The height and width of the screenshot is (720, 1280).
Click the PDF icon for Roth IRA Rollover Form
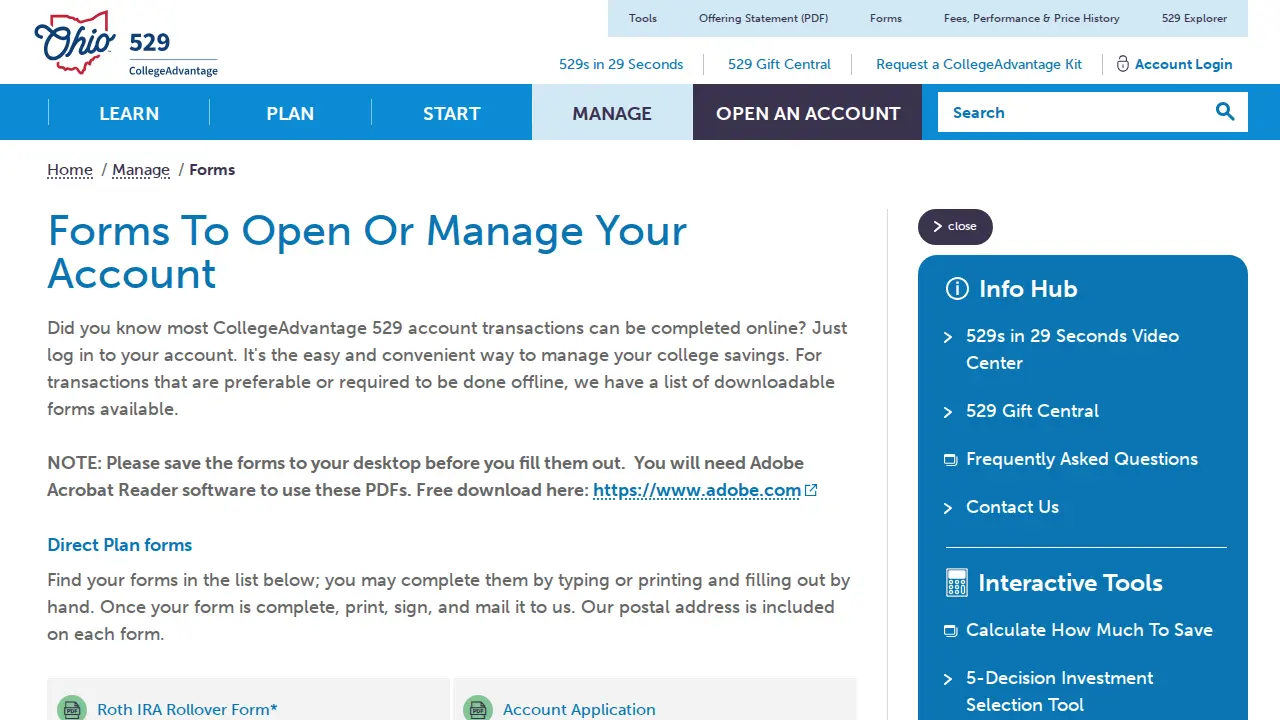[x=72, y=709]
